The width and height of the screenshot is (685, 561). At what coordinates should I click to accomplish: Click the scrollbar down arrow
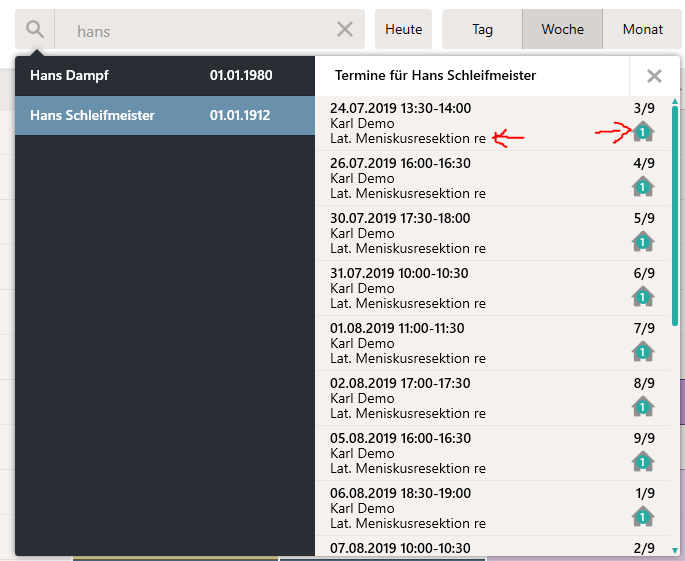pyautogui.click(x=675, y=551)
